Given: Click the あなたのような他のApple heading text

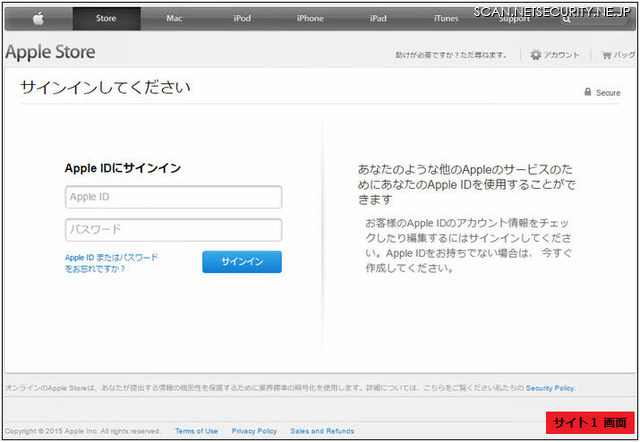Looking at the screenshot, I should (x=467, y=184).
